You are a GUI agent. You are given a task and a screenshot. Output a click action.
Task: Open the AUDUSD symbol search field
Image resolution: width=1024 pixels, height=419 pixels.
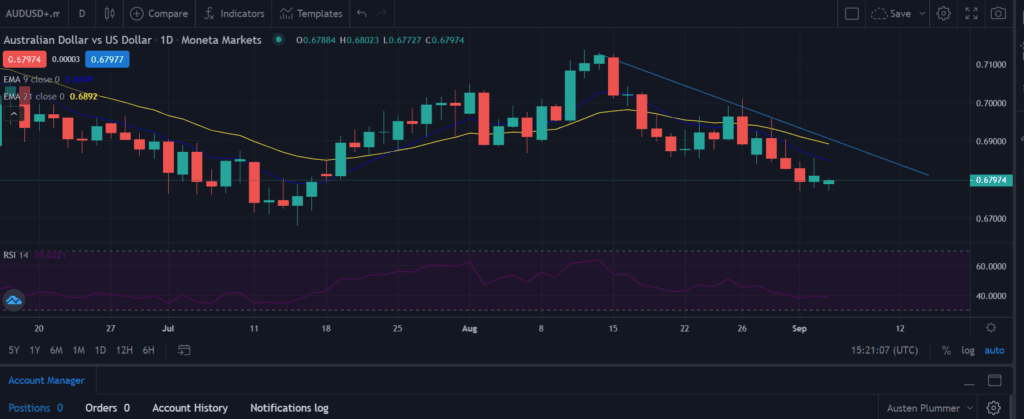point(33,13)
